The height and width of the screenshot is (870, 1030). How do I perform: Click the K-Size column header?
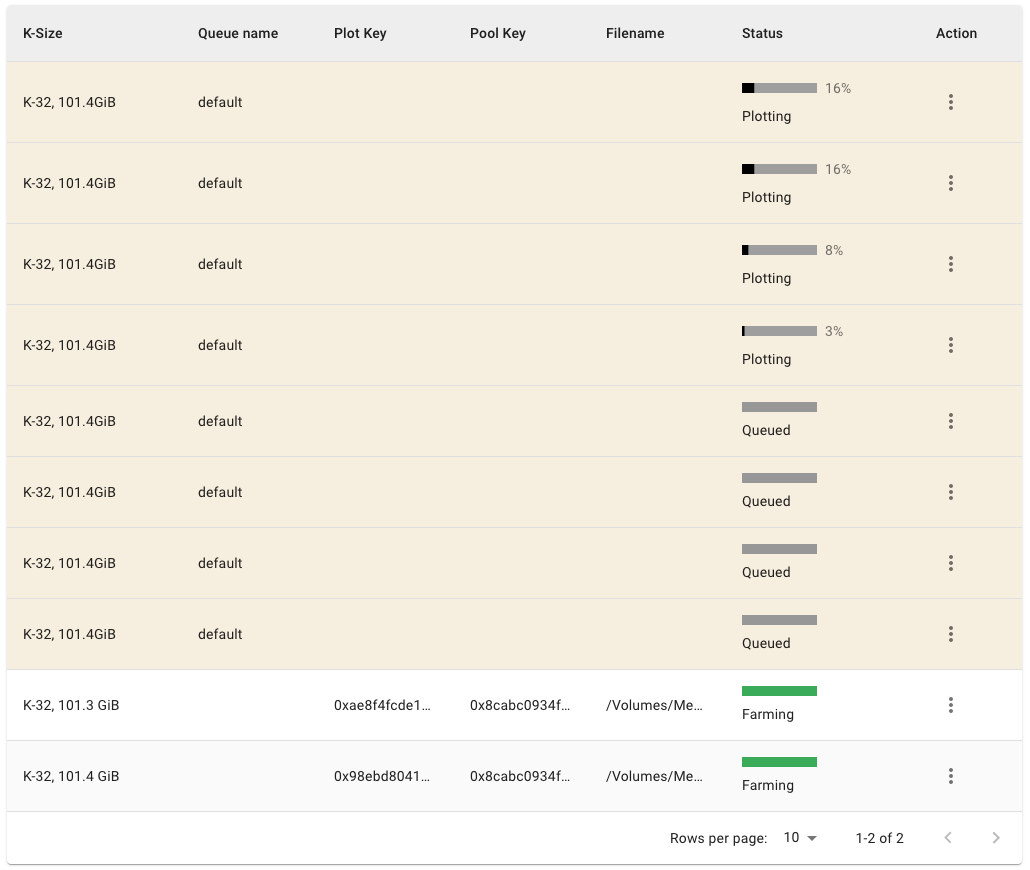tap(43, 33)
